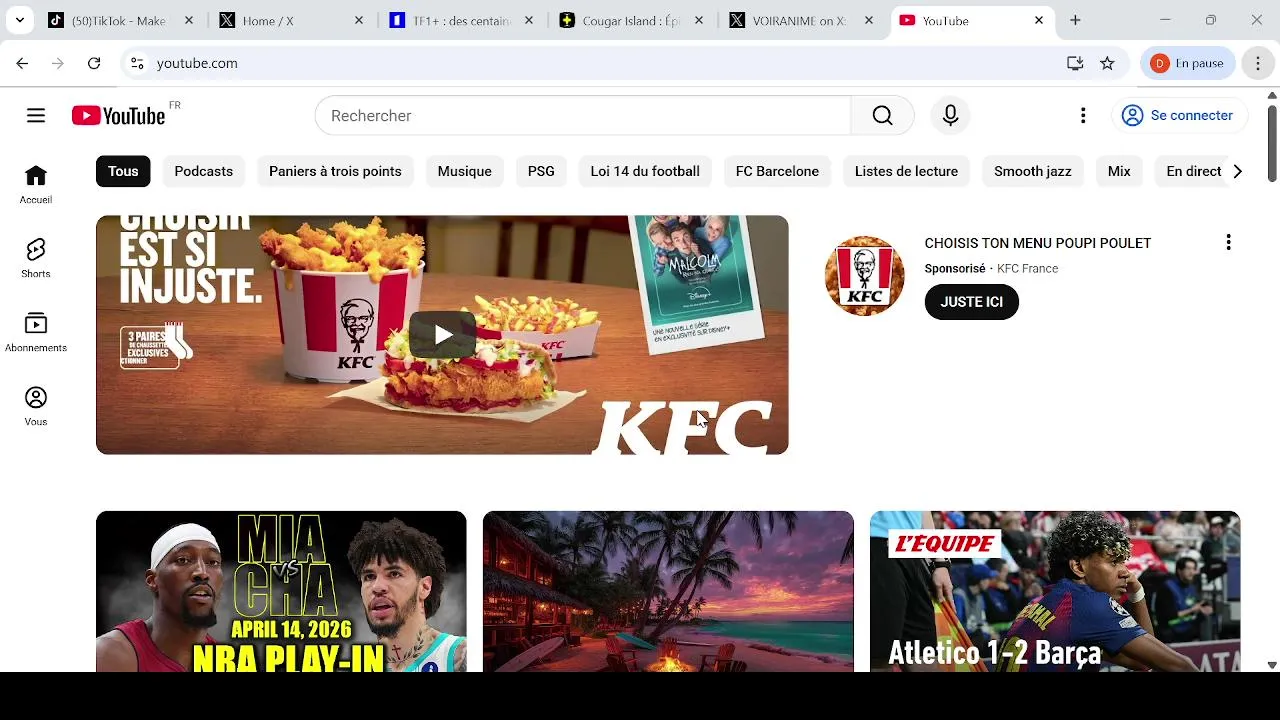Image resolution: width=1280 pixels, height=720 pixels.
Task: Expand the tab search dropdown
Action: [19, 20]
